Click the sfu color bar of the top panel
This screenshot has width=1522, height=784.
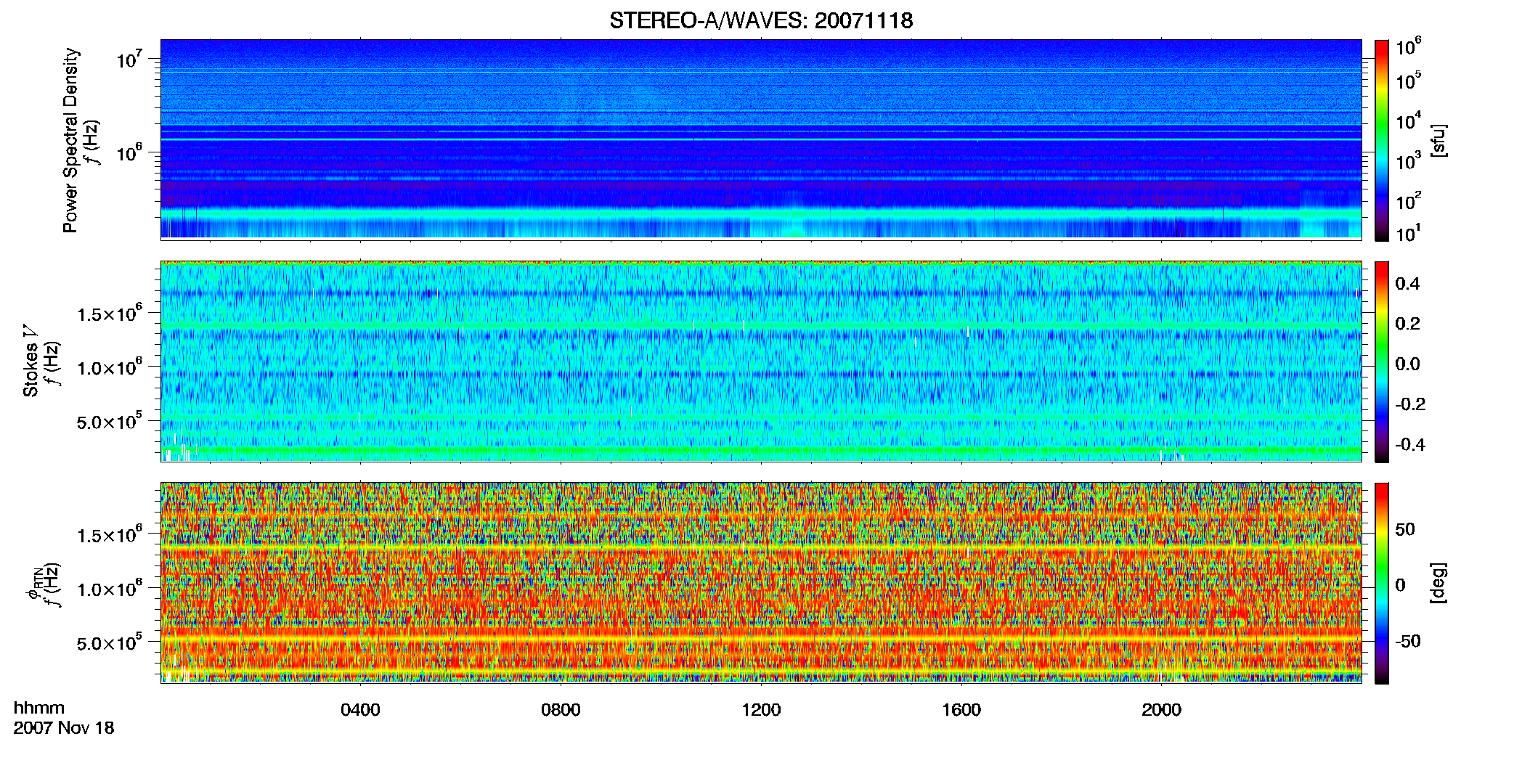click(x=1382, y=140)
